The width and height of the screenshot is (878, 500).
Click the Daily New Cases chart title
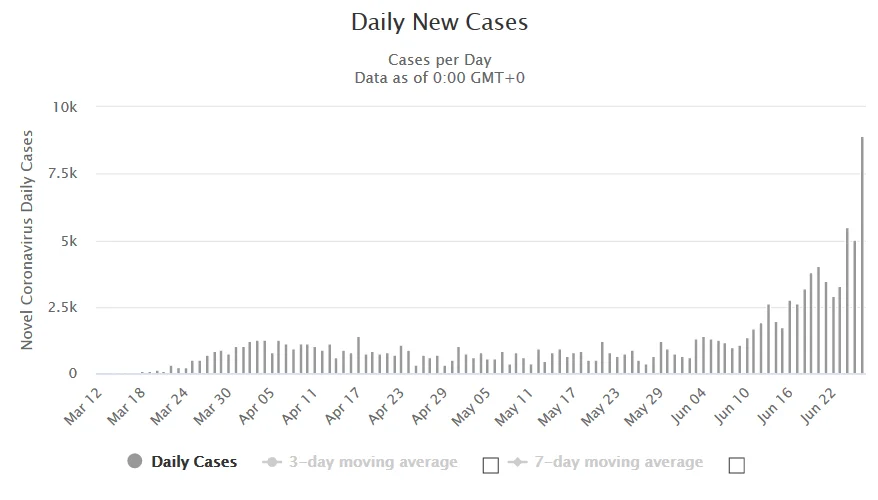point(439,21)
